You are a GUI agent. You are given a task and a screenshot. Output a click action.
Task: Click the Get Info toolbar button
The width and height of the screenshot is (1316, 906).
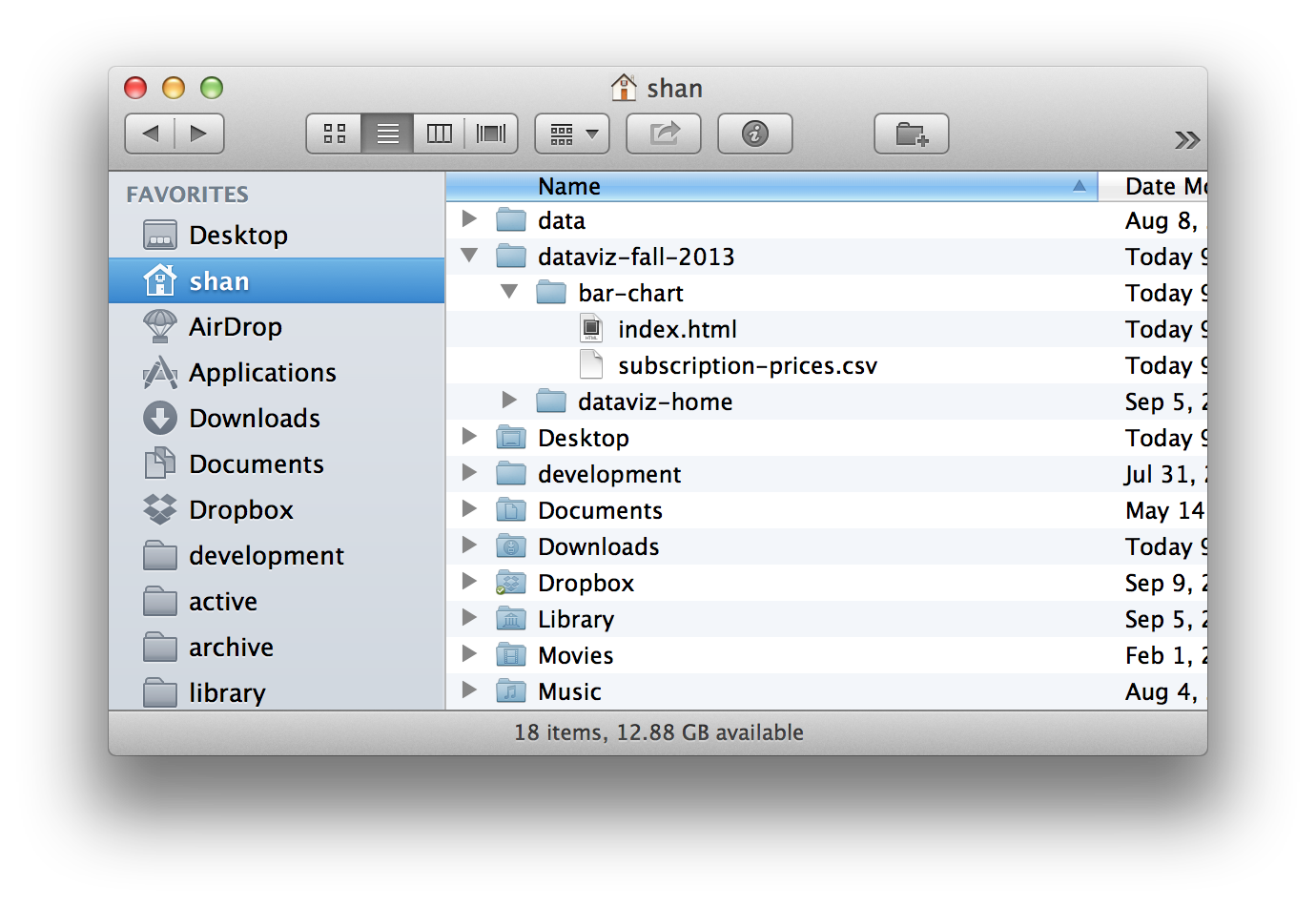click(x=754, y=134)
